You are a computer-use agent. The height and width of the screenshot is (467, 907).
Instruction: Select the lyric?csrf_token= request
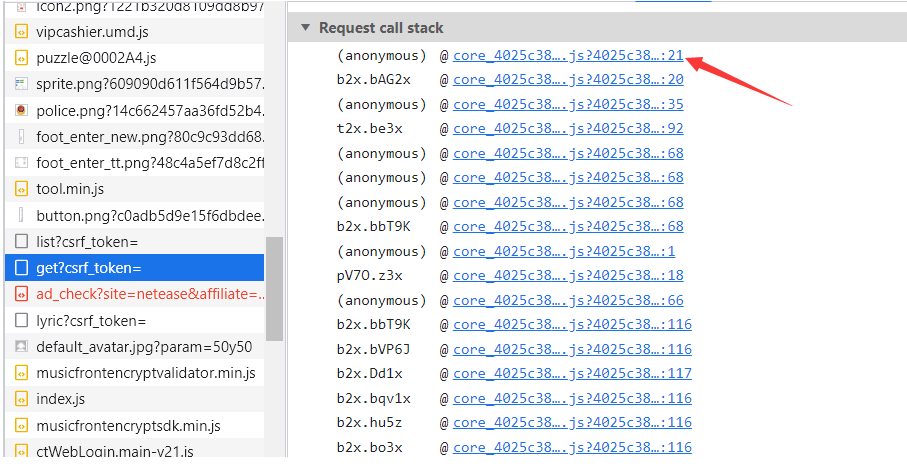(x=91, y=321)
